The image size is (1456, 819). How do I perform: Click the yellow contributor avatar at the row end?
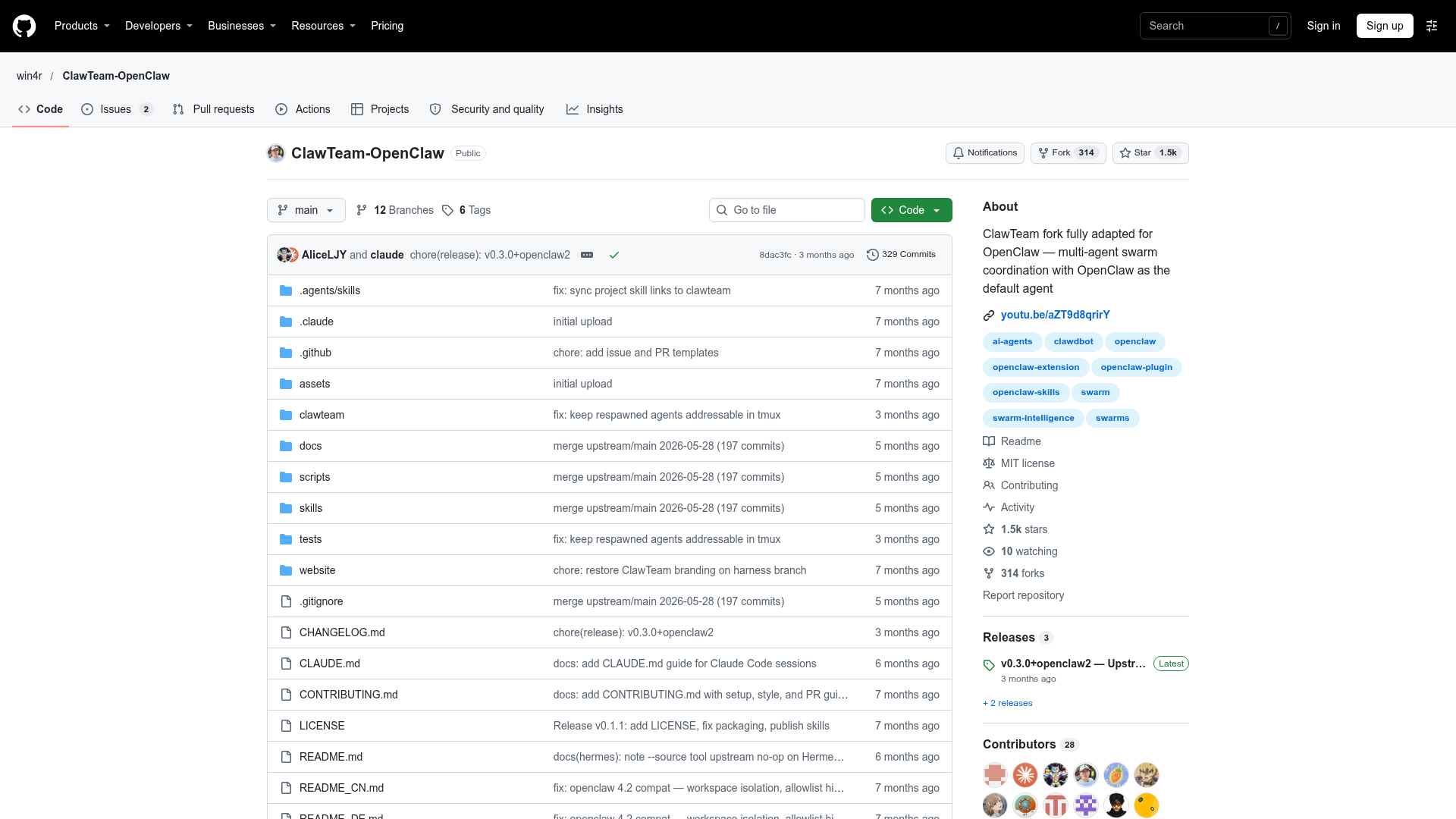(1147, 805)
